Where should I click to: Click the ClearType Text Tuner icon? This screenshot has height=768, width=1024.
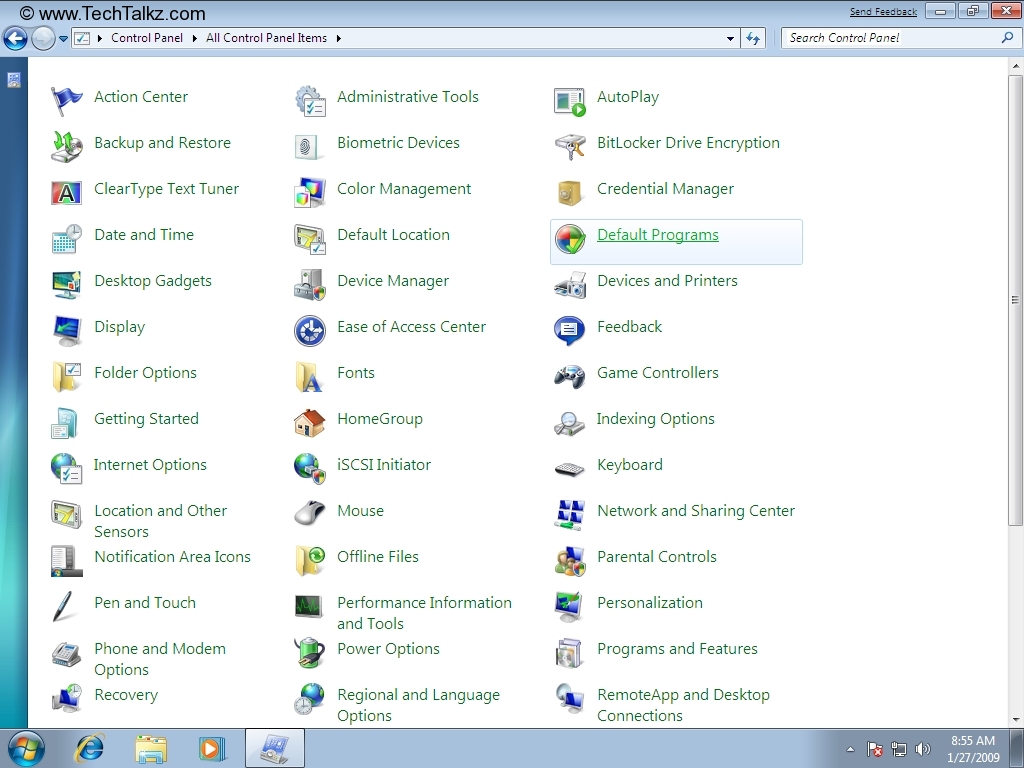click(66, 193)
